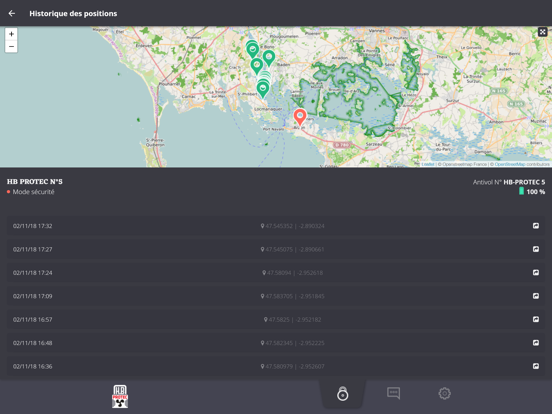Screen dimensions: 552x414
Task: Select the red location marker on the map
Action: point(300,117)
